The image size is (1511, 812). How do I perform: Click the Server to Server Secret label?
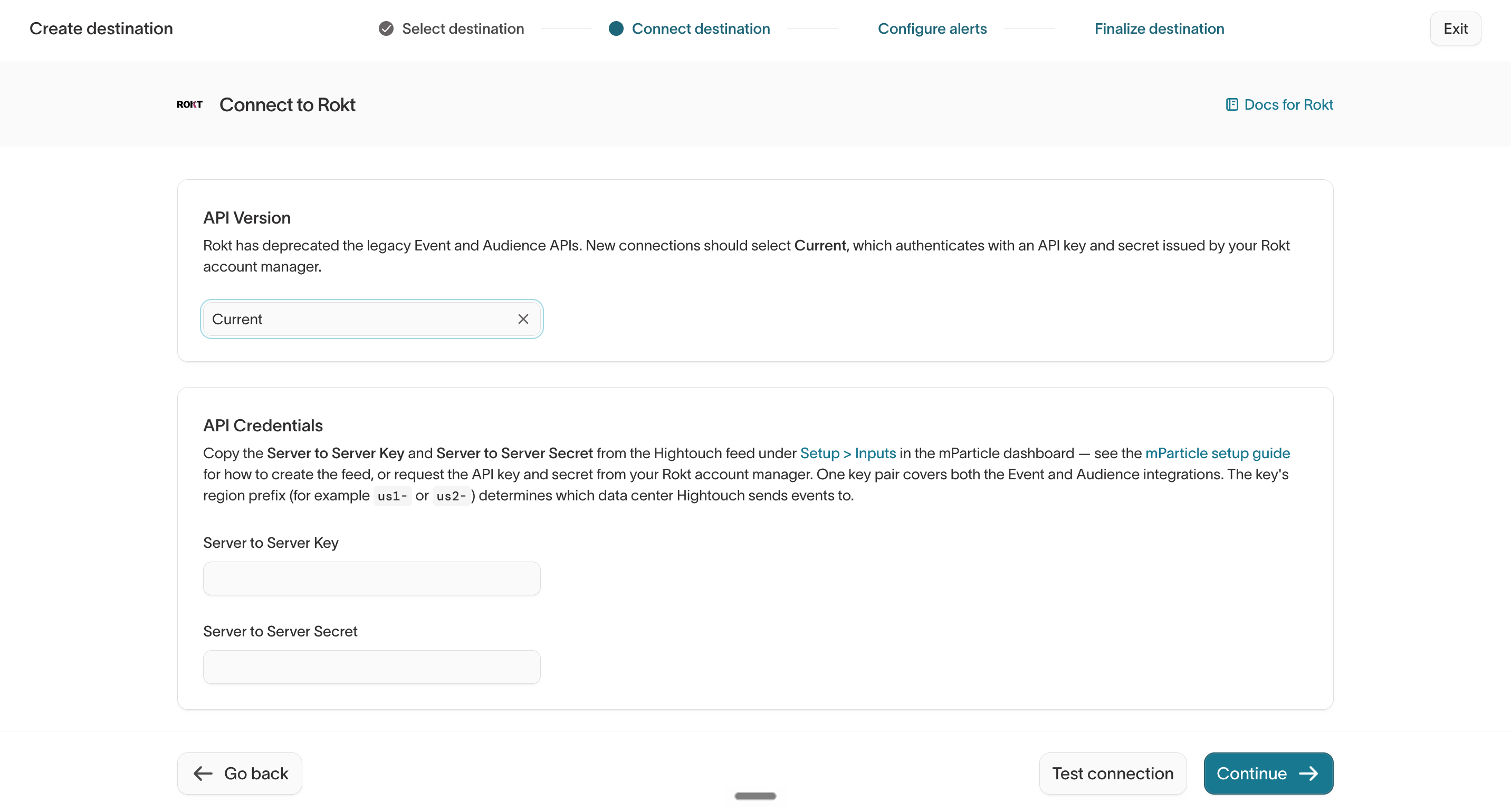pos(280,631)
